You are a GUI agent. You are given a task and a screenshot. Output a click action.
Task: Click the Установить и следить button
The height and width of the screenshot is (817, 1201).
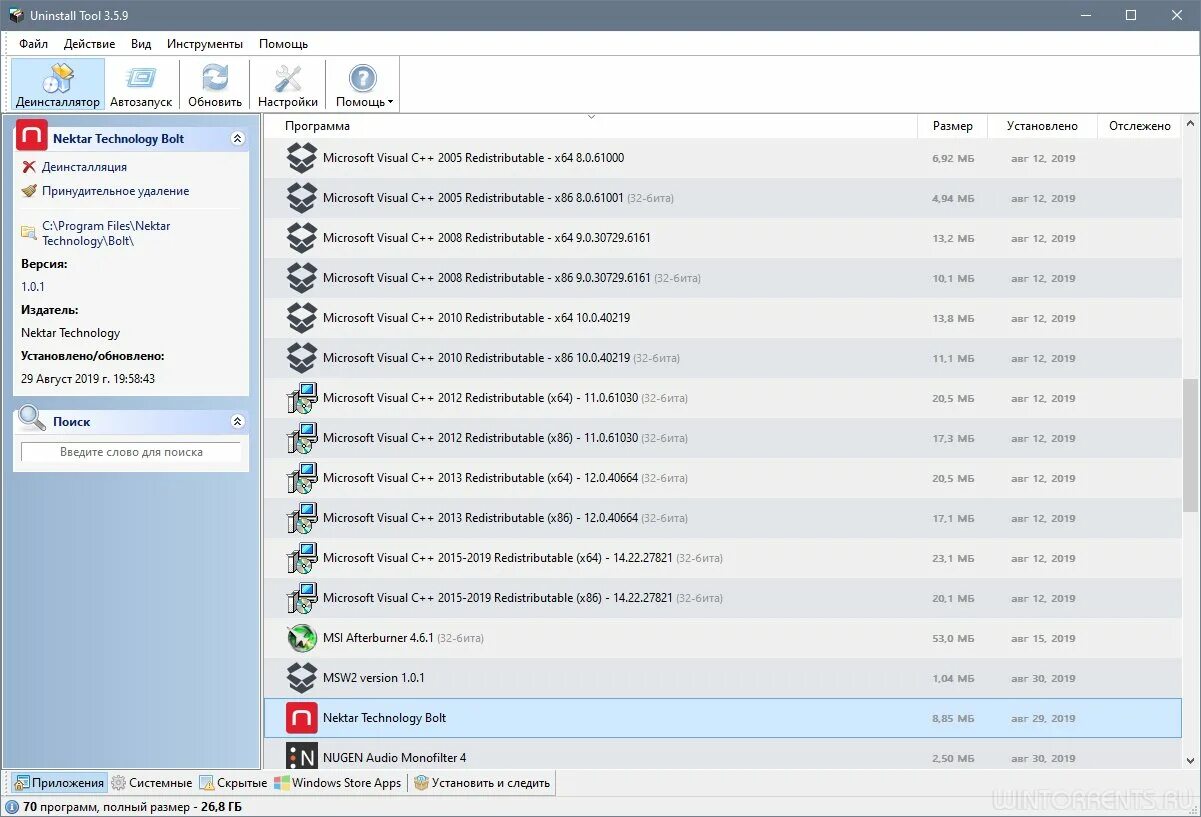click(x=482, y=783)
